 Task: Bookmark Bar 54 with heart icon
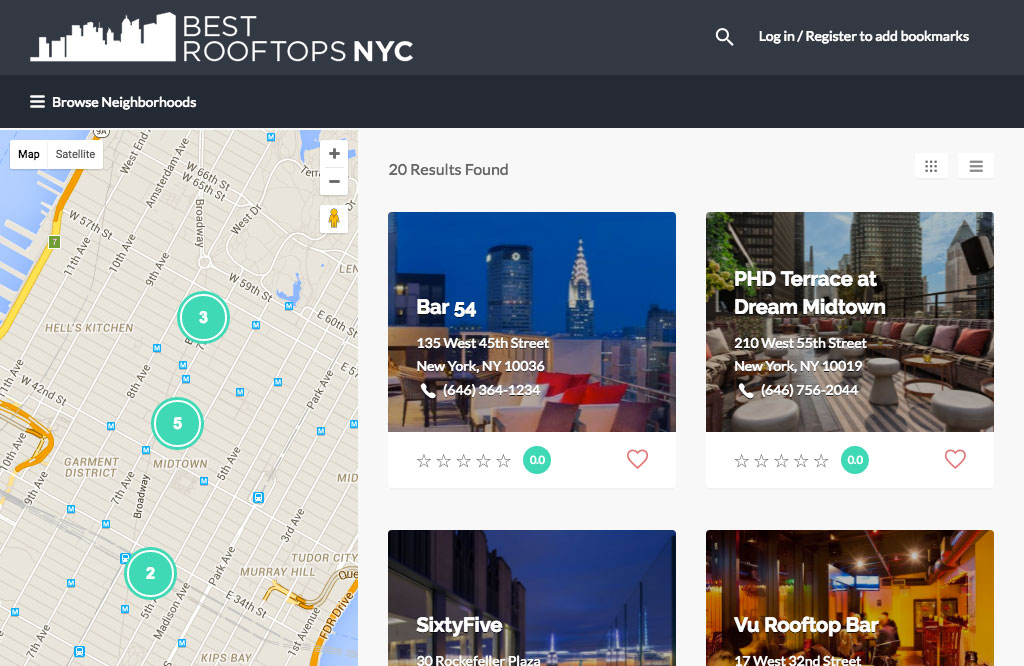coord(637,459)
